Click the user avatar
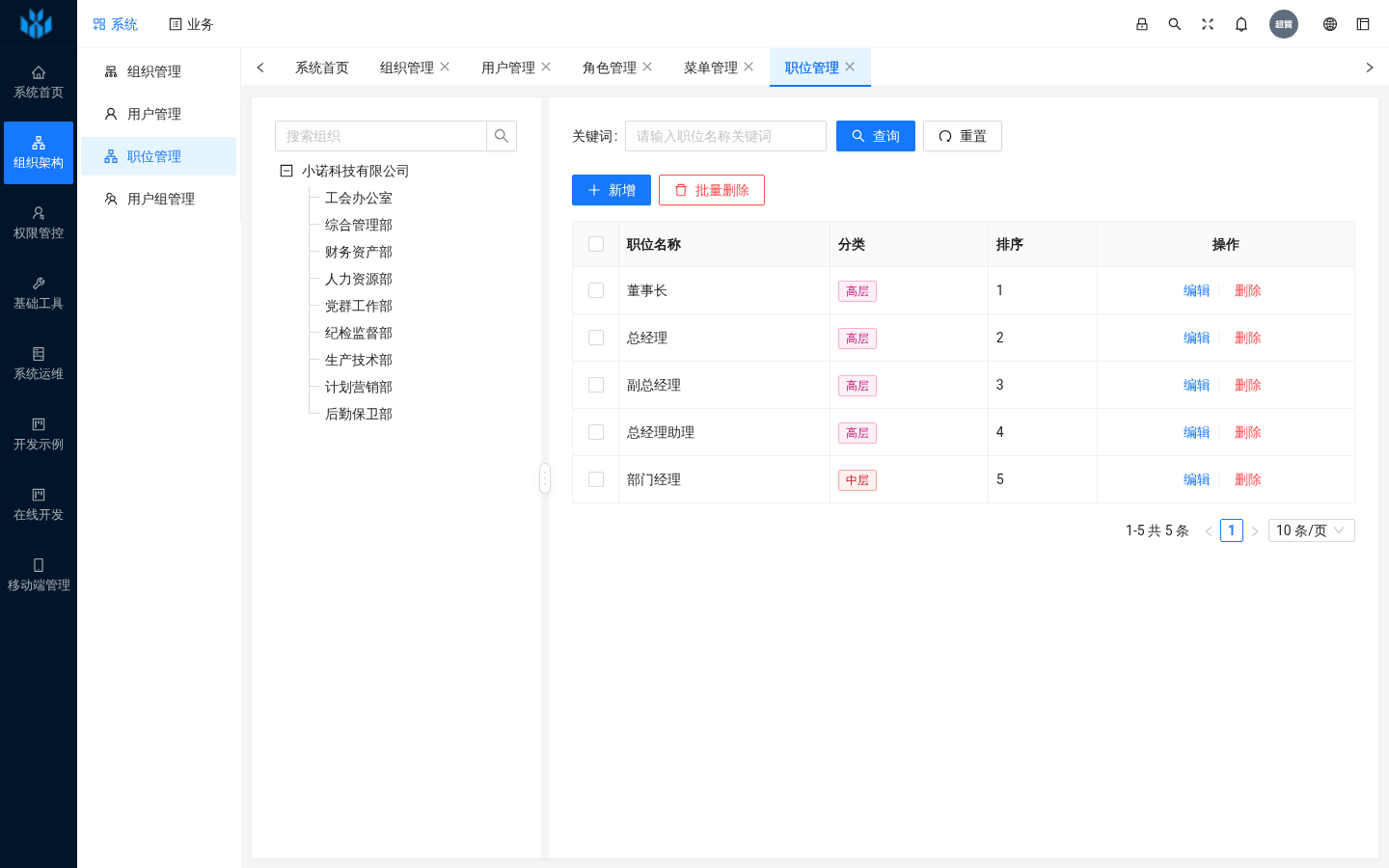The width and height of the screenshot is (1389, 868). click(1284, 24)
